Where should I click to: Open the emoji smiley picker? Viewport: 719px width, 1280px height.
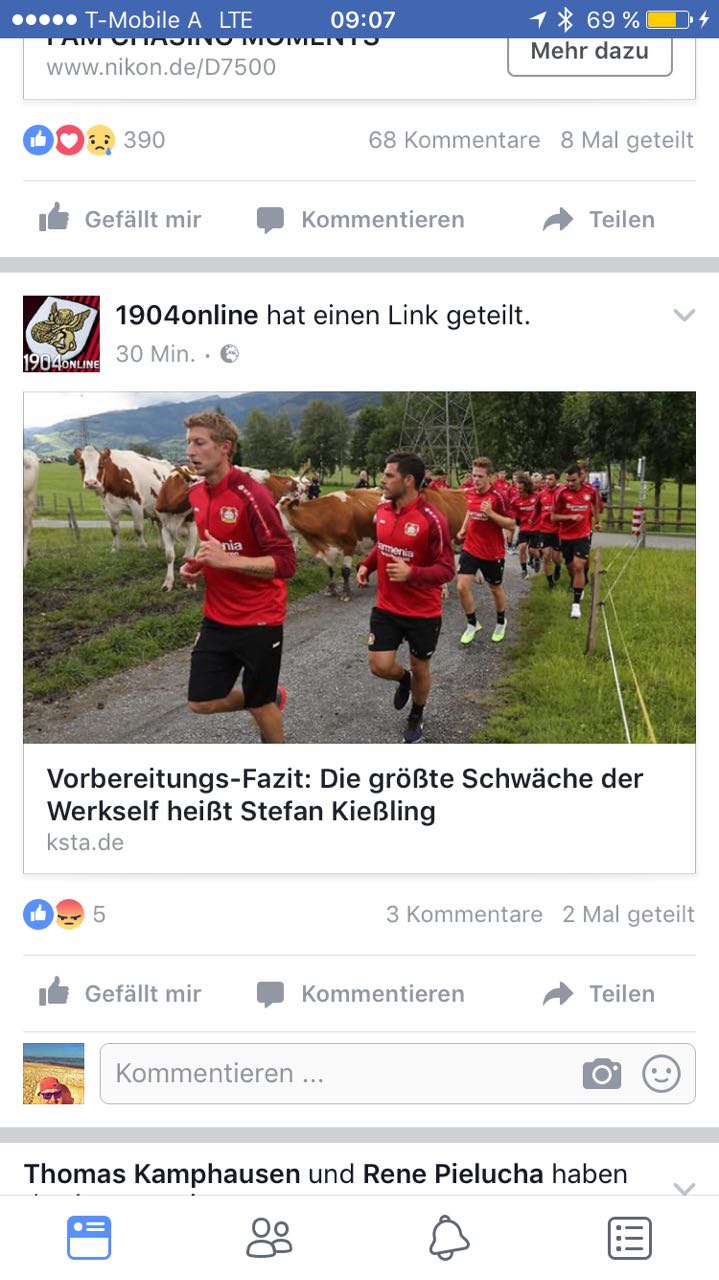click(661, 1074)
